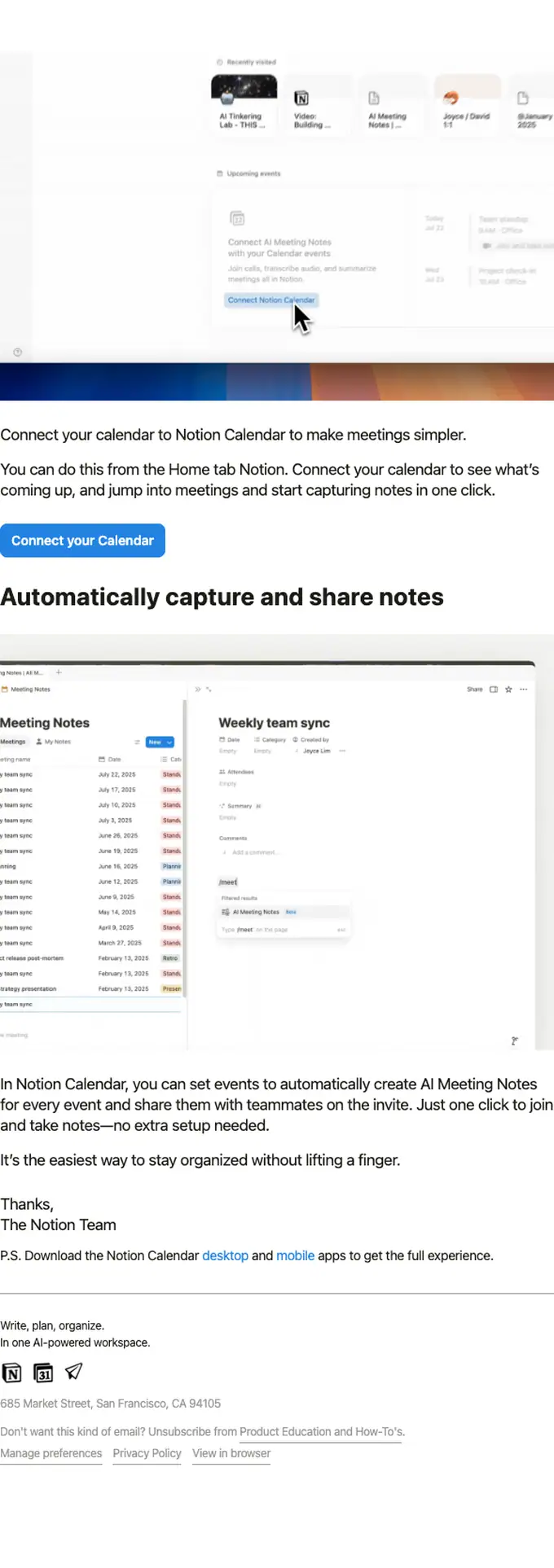Click the Attendees property label
The height and width of the screenshot is (1568, 554).
tap(237, 771)
